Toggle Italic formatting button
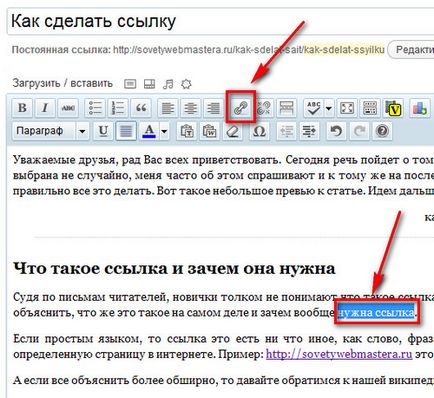 [x=45, y=108]
